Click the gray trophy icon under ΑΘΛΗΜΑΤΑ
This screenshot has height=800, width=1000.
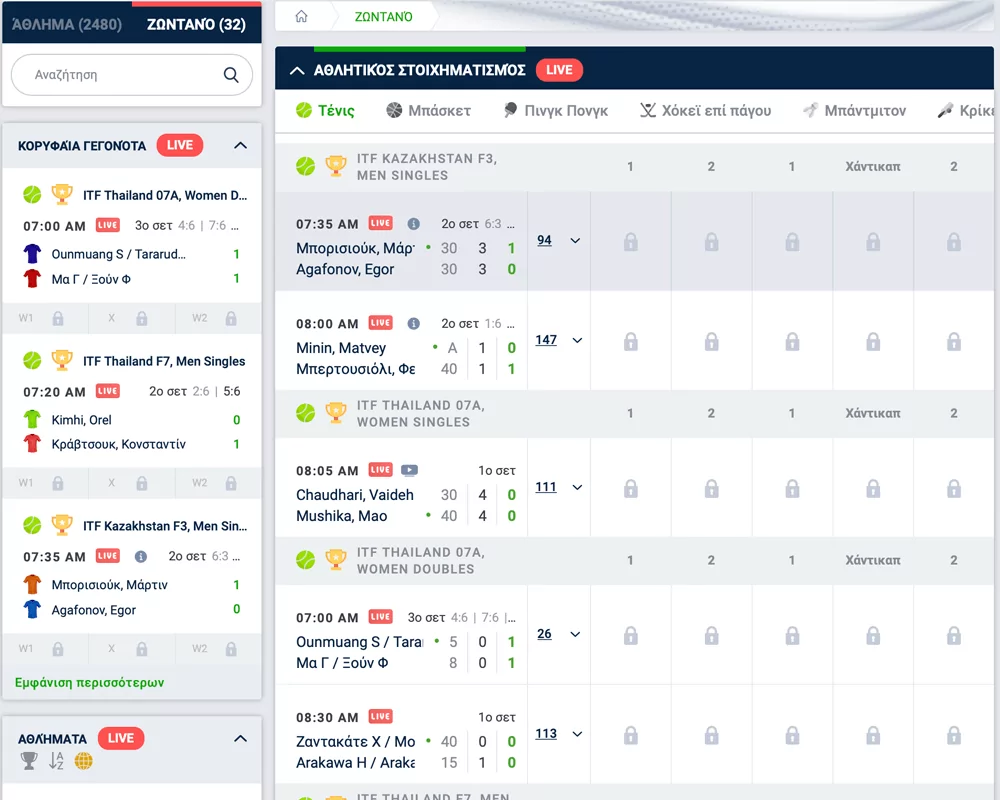tap(29, 762)
